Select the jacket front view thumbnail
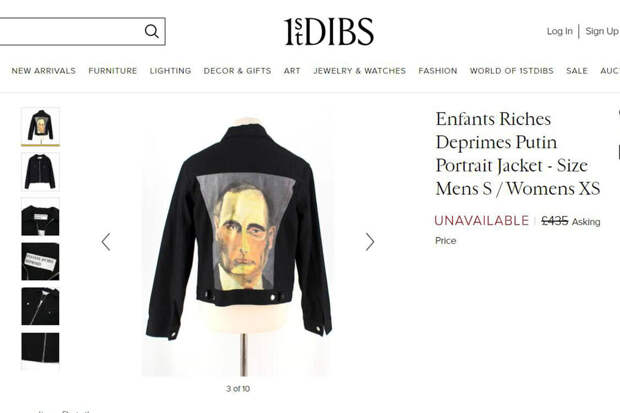Viewport: 620px width, 413px height. [x=40, y=172]
